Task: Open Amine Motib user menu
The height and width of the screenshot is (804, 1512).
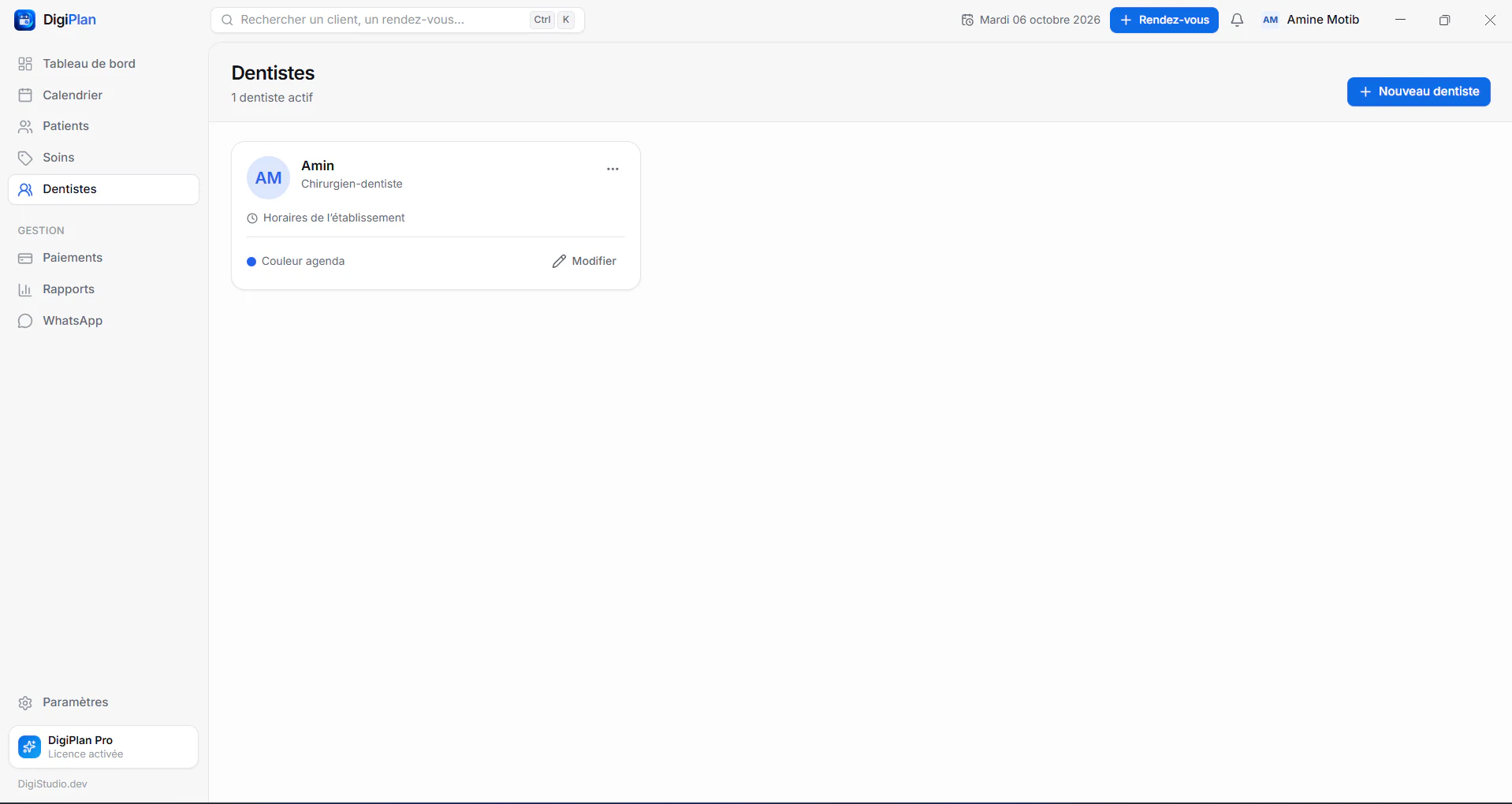Action: (1311, 20)
